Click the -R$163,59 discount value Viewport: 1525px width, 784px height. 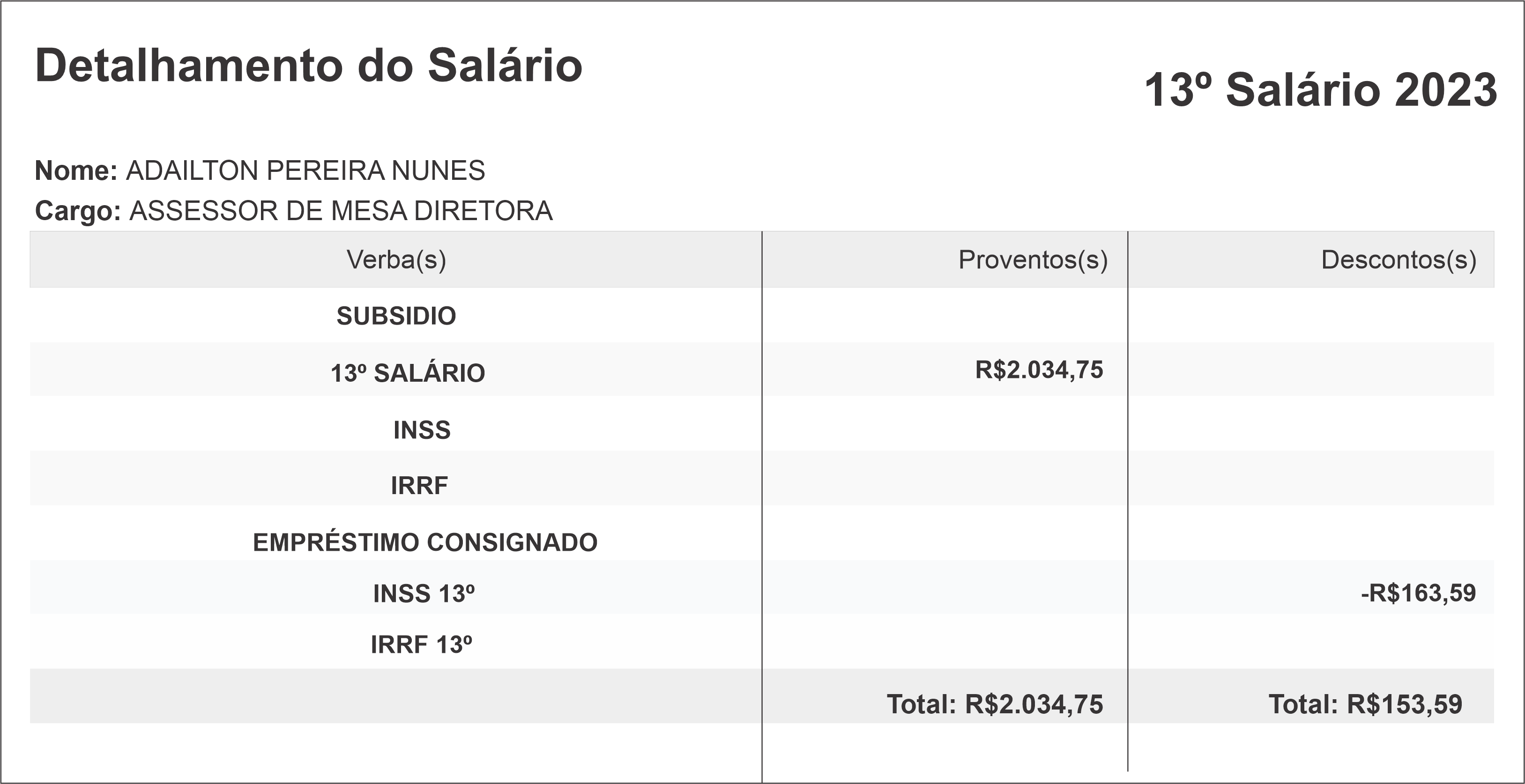[1418, 593]
